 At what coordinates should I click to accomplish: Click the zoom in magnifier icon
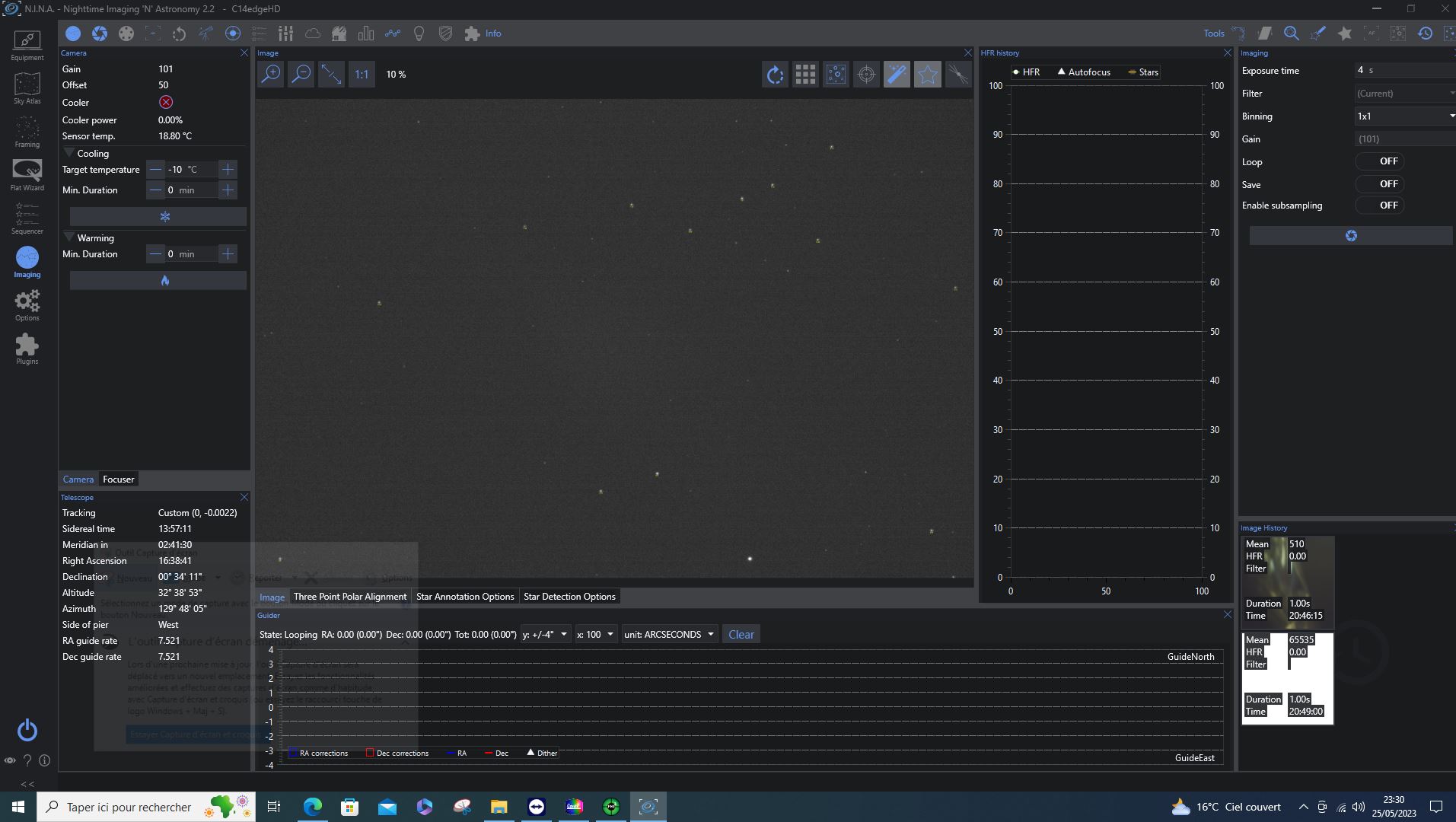271,75
